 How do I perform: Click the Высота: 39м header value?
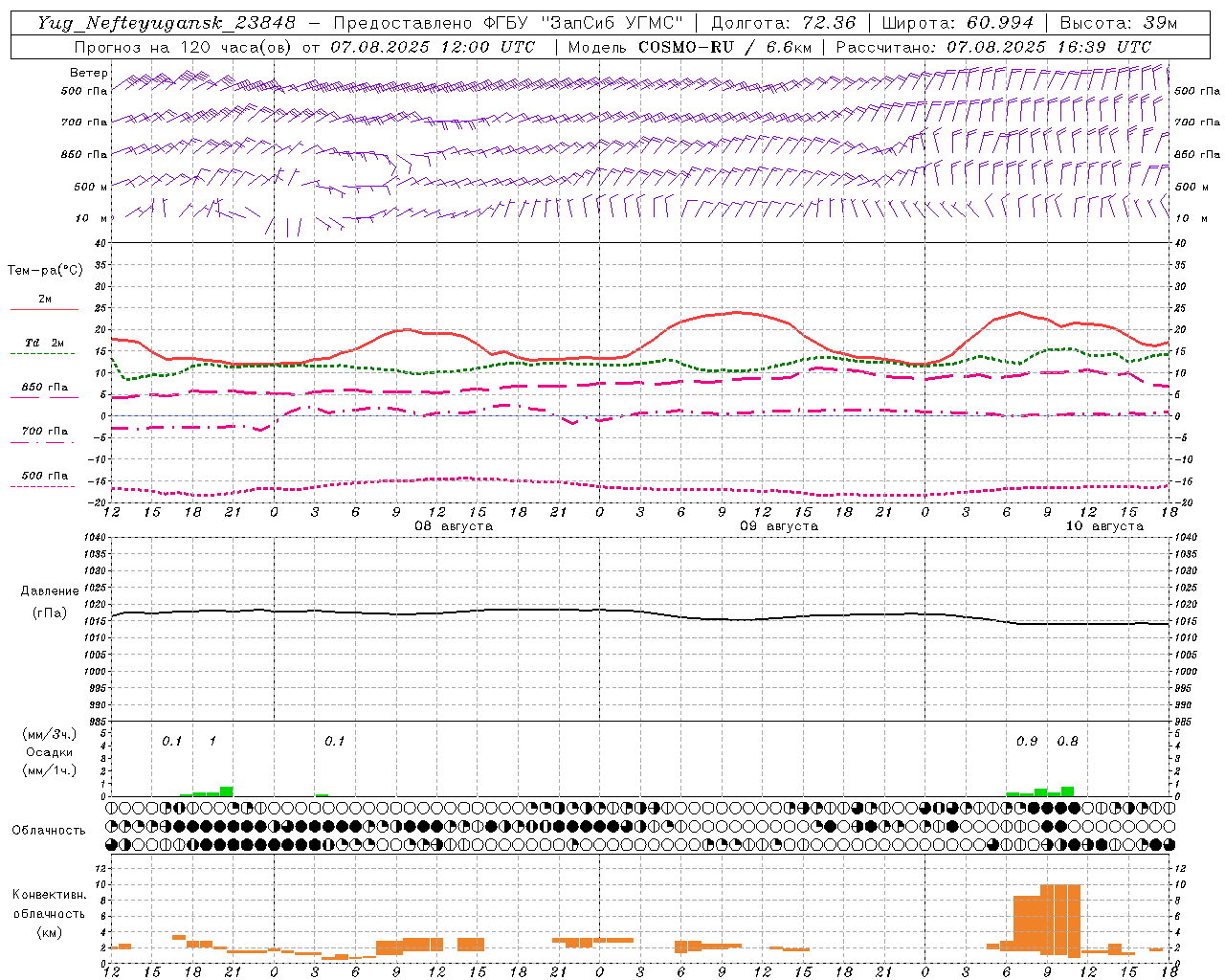[1119, 23]
